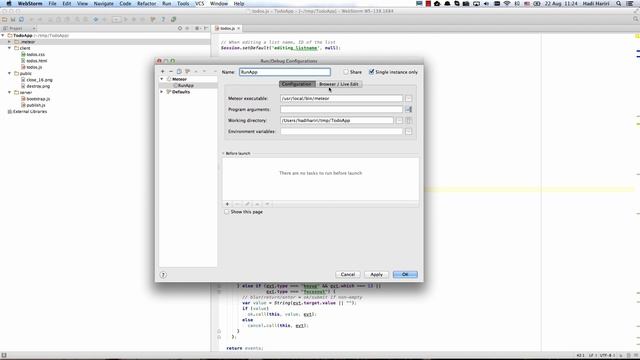Open the help question mark in dialog

coord(163,275)
